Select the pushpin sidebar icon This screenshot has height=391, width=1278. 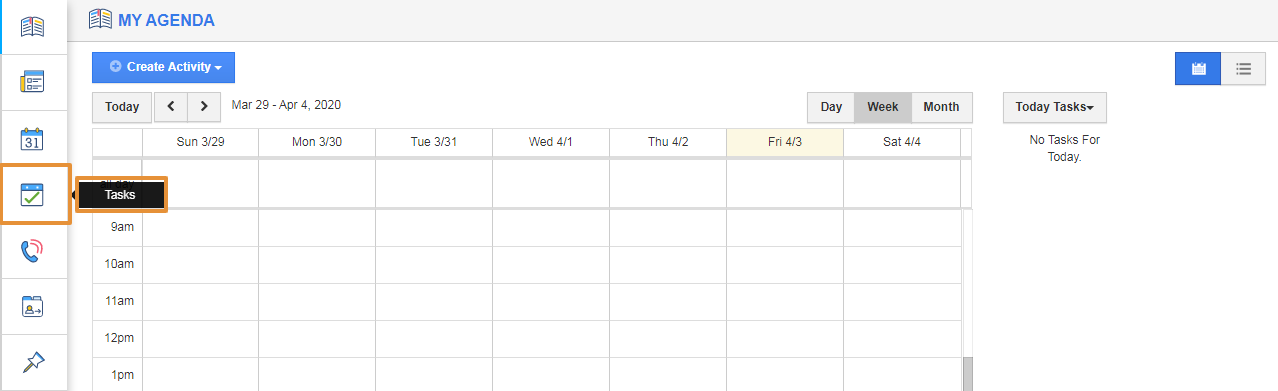(x=33, y=362)
